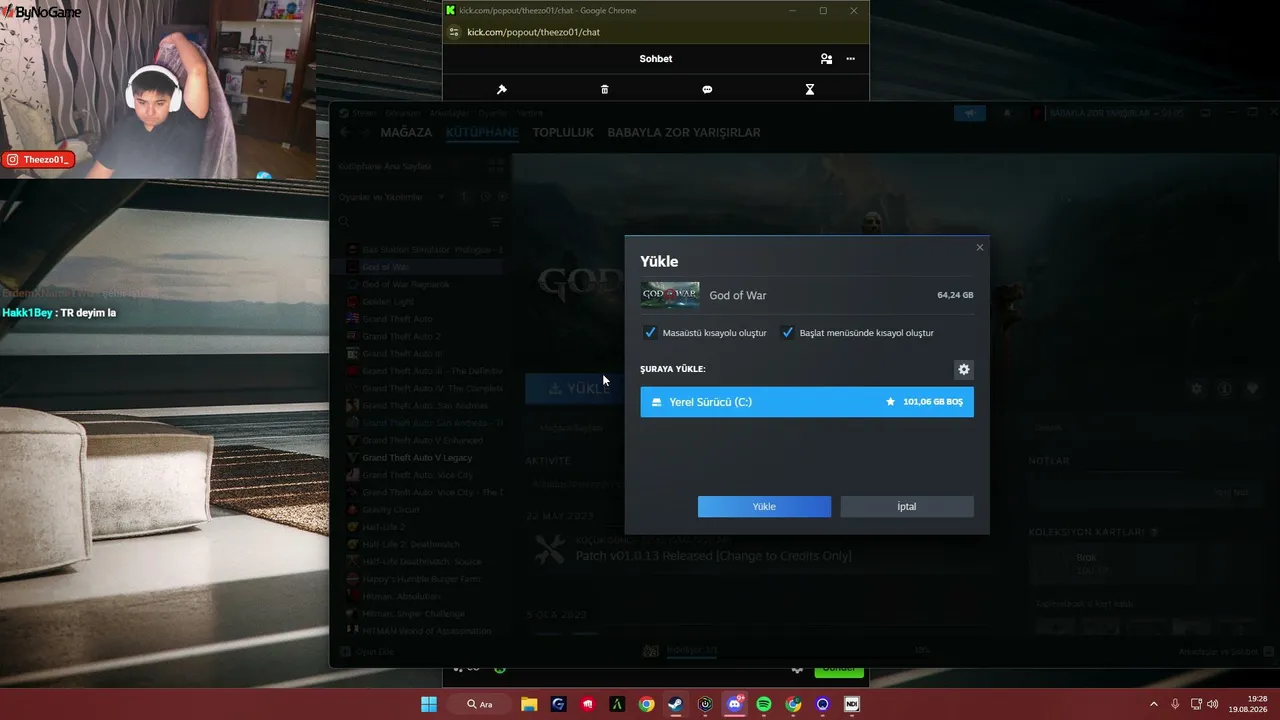
Task: Click the site info icon in Chrome address bar
Action: pos(454,32)
